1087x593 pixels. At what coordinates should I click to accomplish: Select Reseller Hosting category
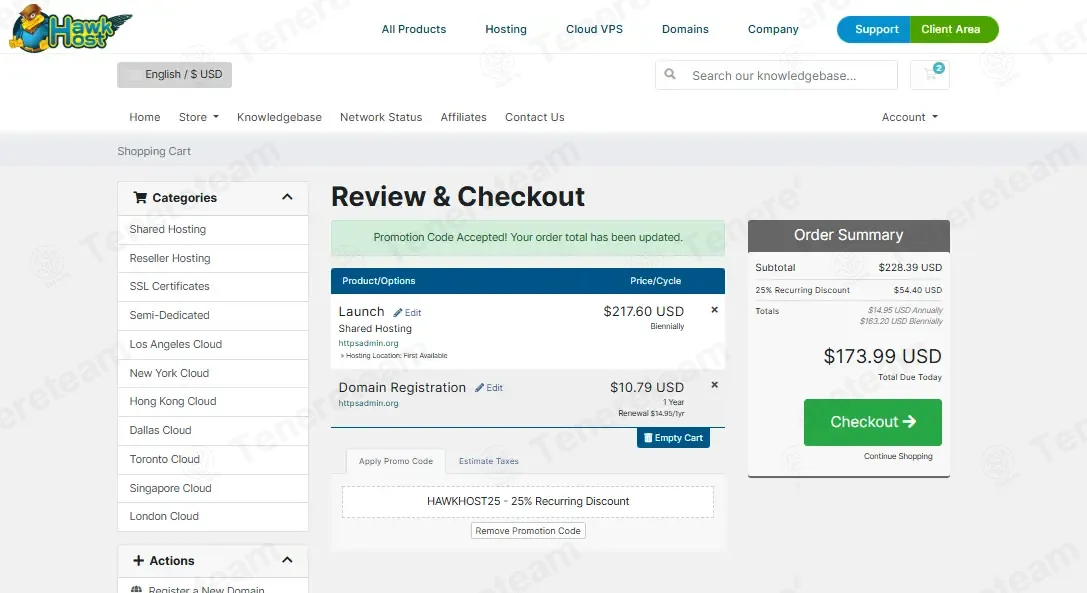pos(213,258)
